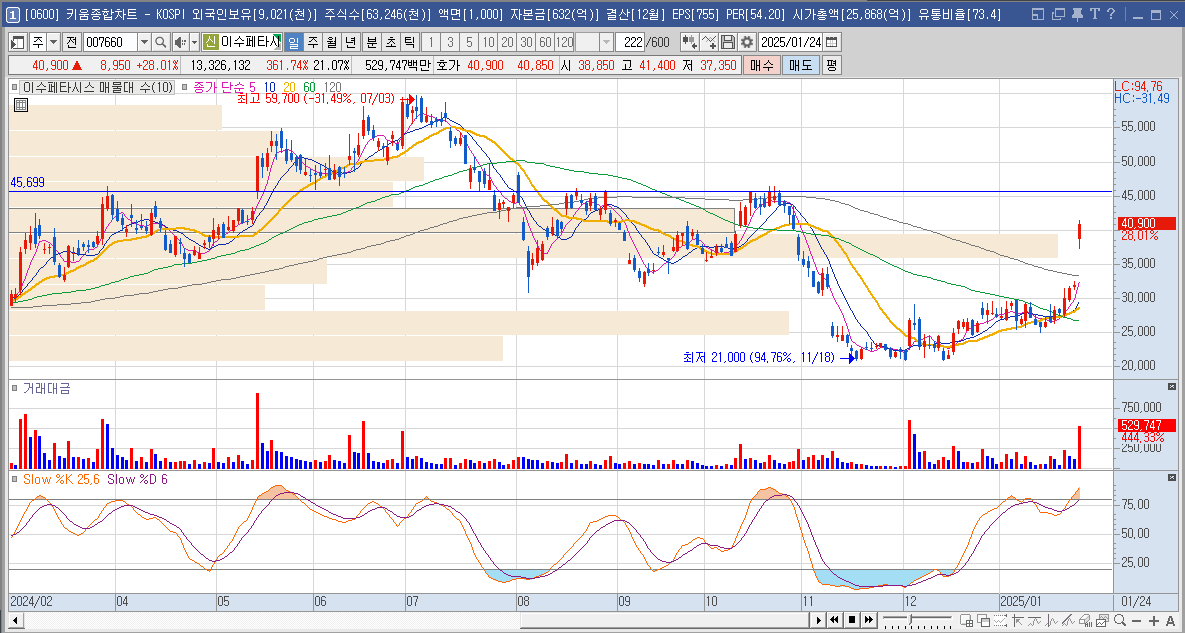This screenshot has height=633, width=1185.
Task: Click the dotted region chart icon
Action: click(1000, 621)
